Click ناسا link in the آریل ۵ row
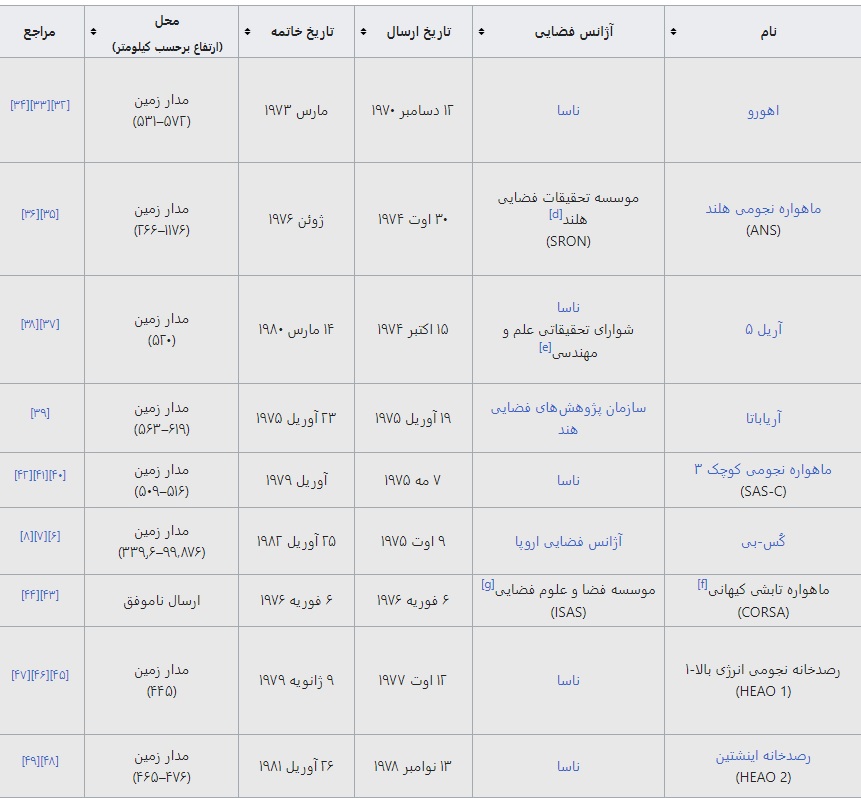Viewport: 861px width, 798px height. pos(568,308)
